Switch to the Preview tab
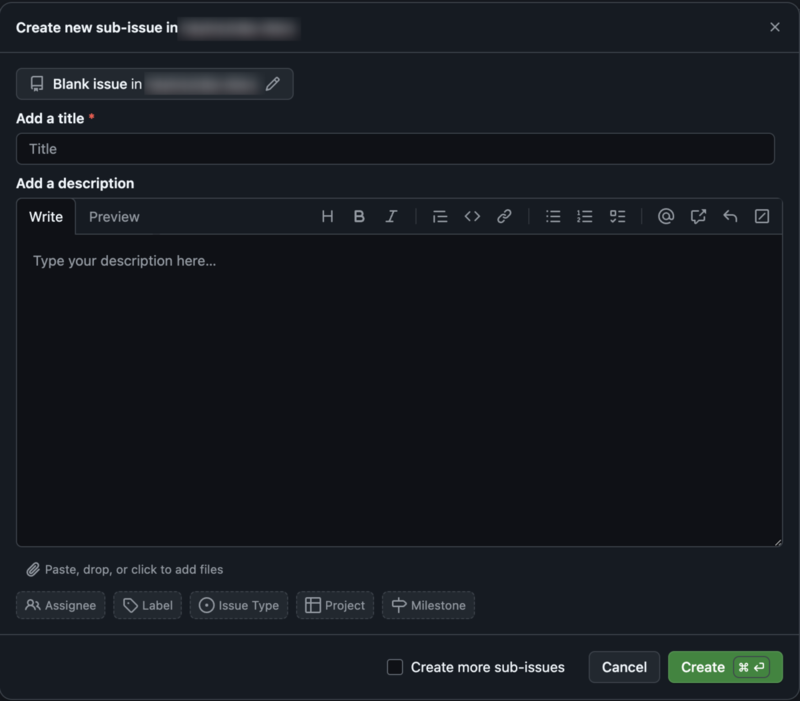This screenshot has width=800, height=701. 113,216
